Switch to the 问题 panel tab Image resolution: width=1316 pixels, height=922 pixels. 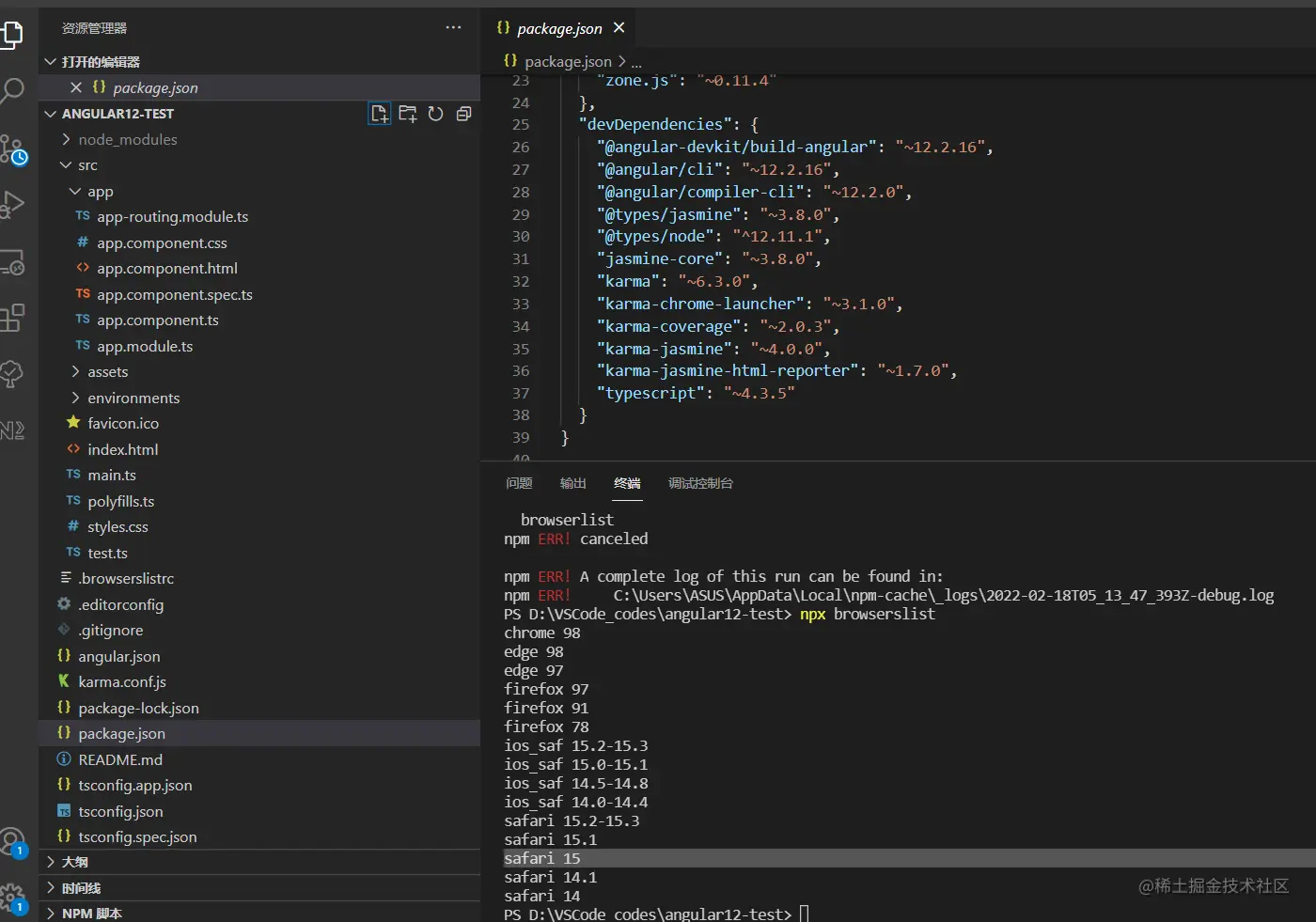pos(519,483)
